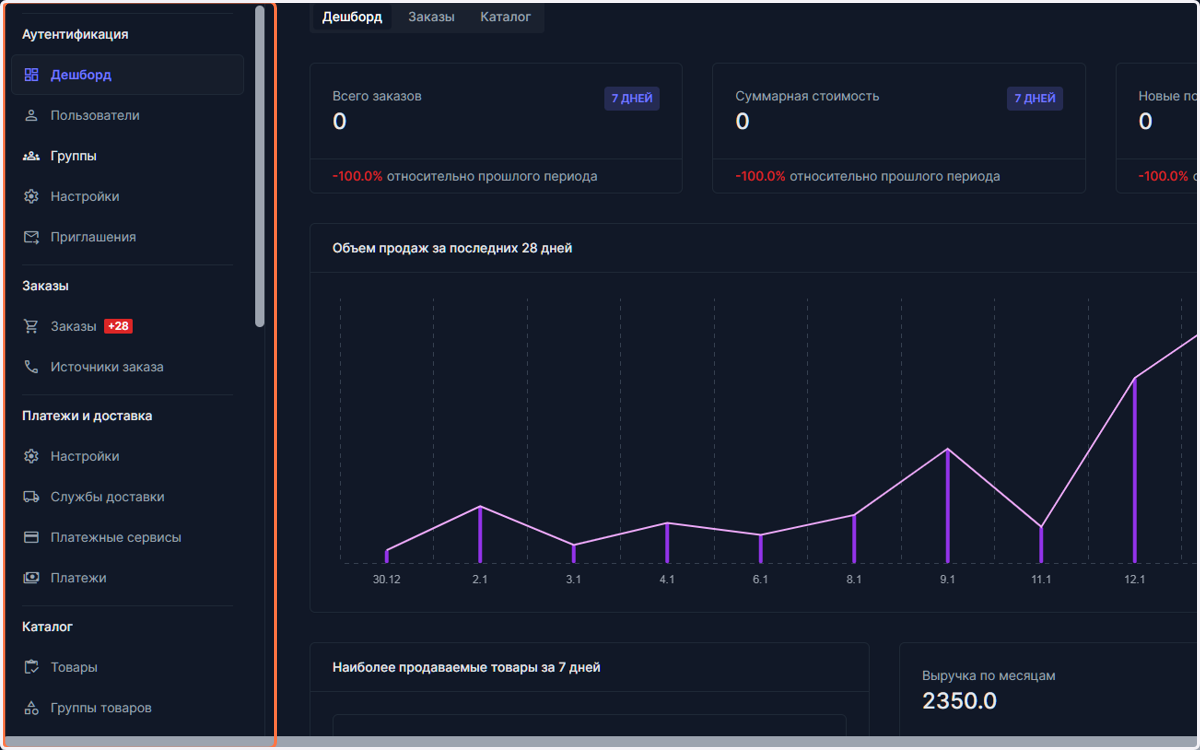Click the 9.1 data bar in sales chart

[947, 506]
